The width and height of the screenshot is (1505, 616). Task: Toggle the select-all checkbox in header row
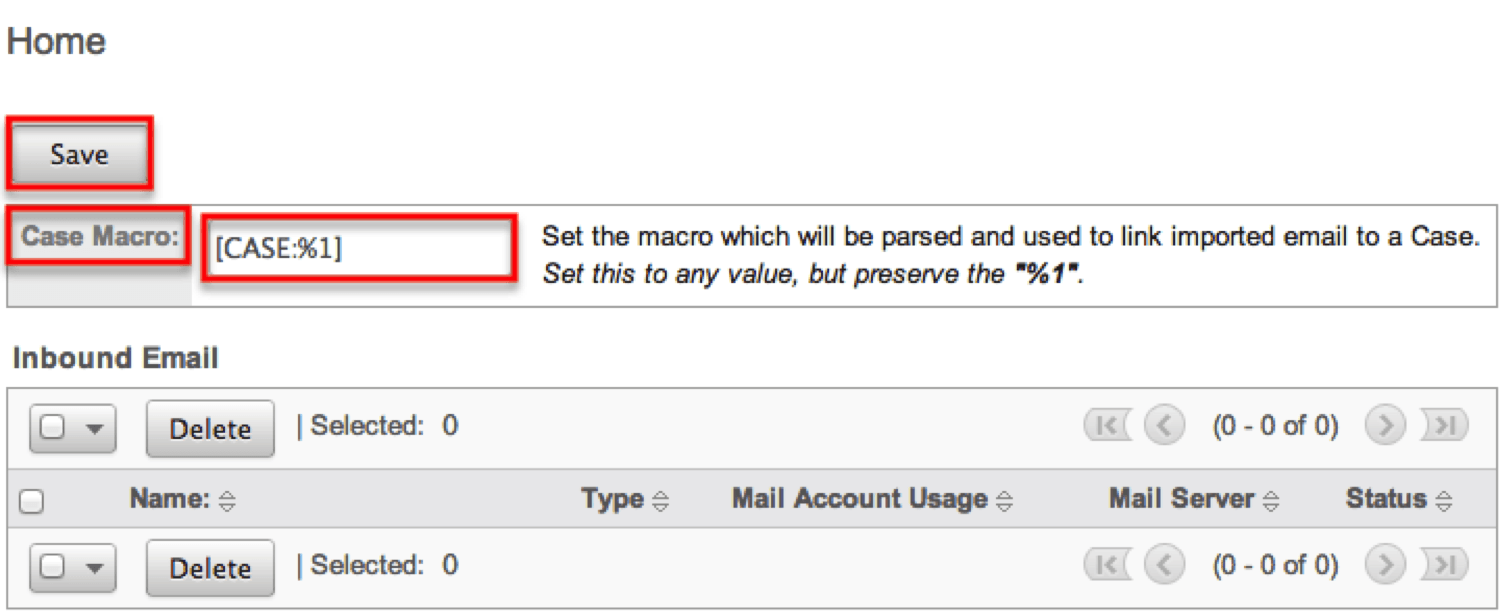[x=32, y=501]
